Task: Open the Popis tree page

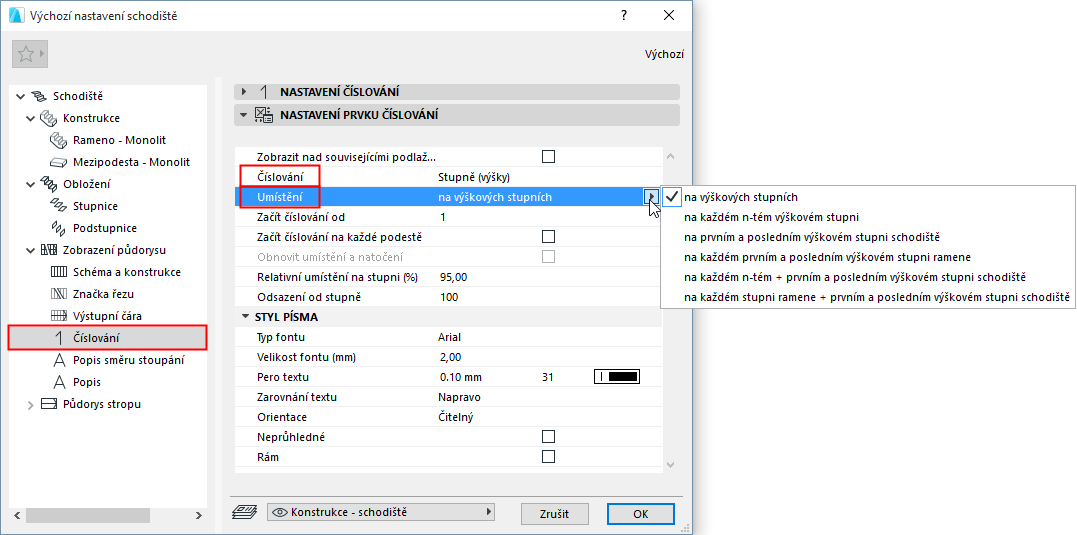Action: point(87,382)
